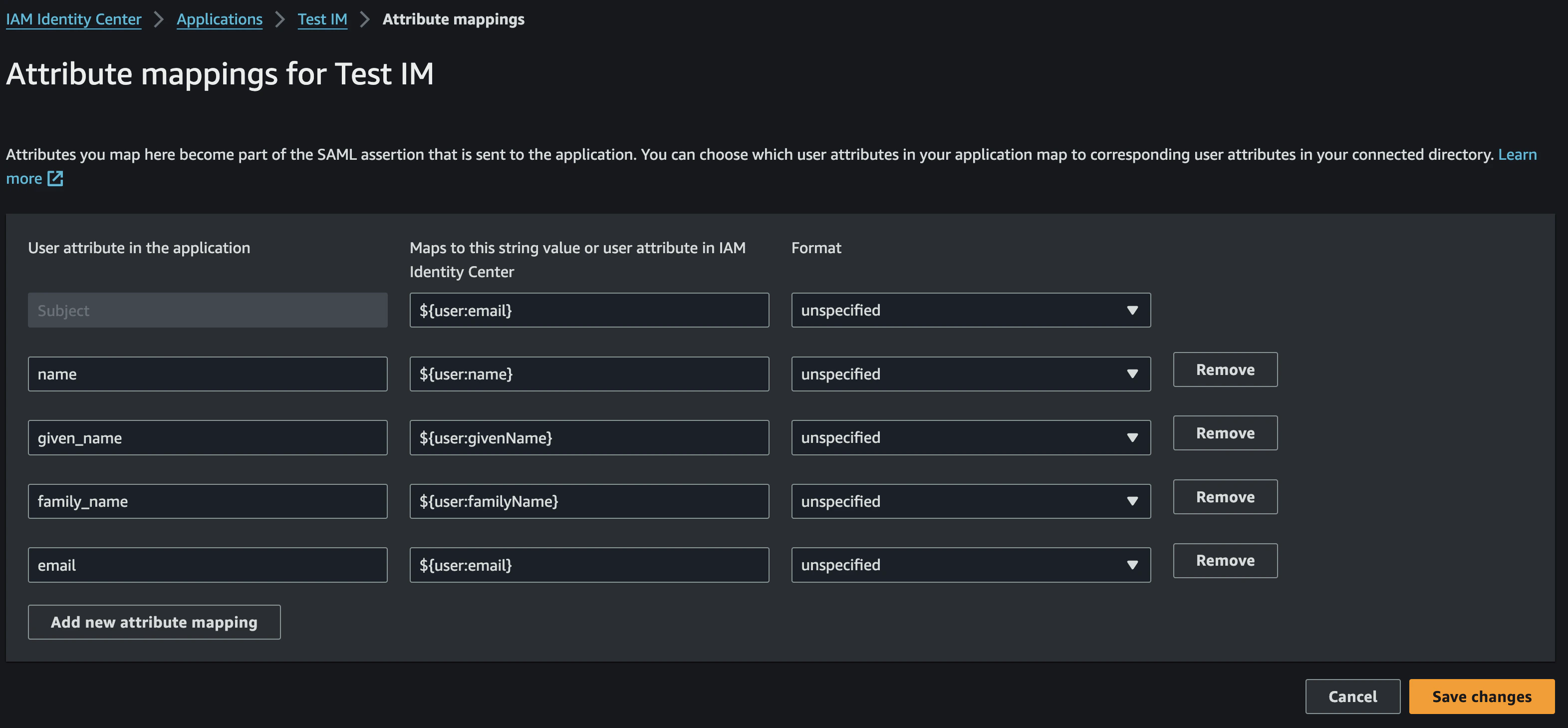Screen dimensions: 1568x728
Task: Open the email row format dropdown
Action: (970, 565)
